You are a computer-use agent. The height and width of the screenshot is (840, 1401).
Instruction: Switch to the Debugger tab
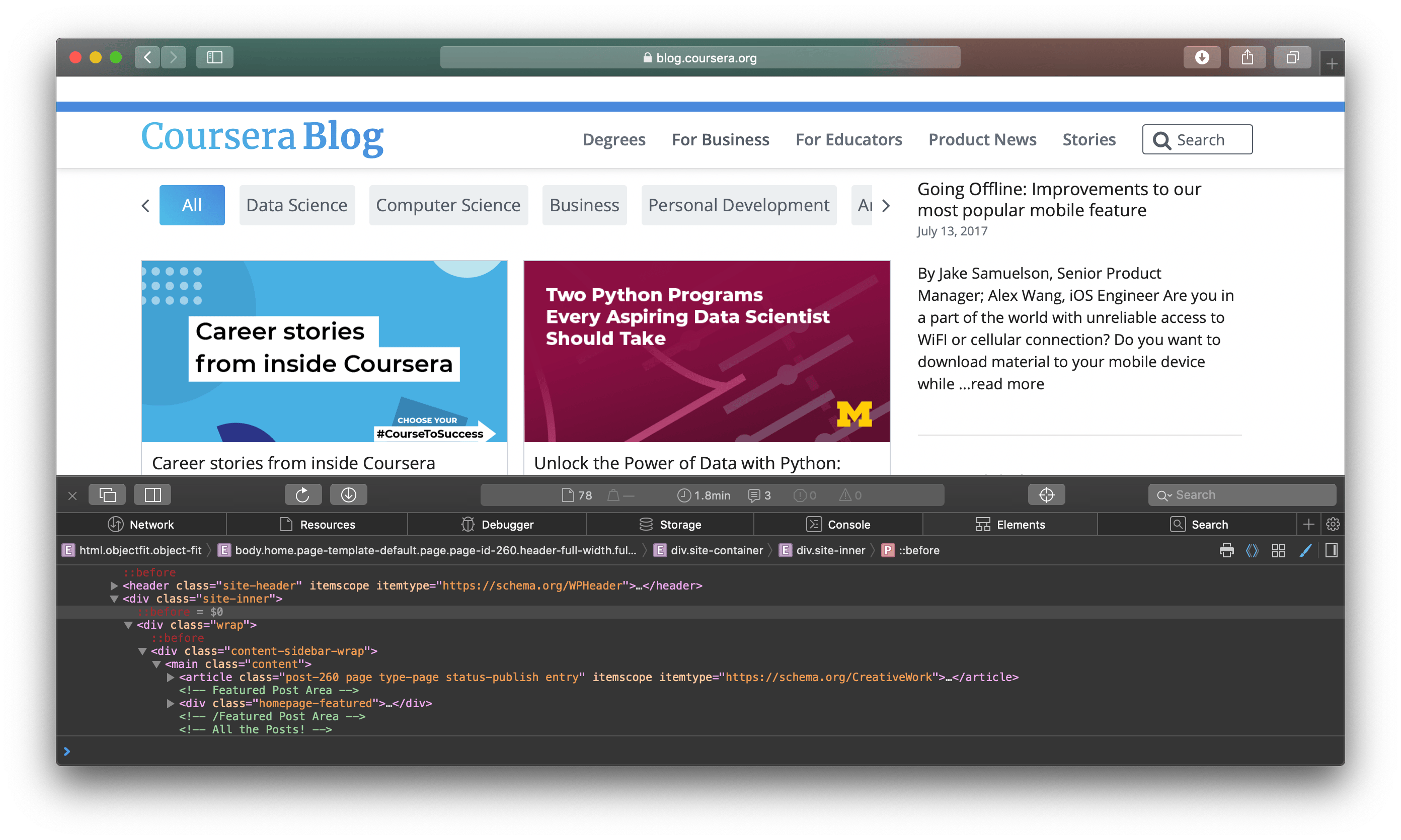[x=497, y=525]
